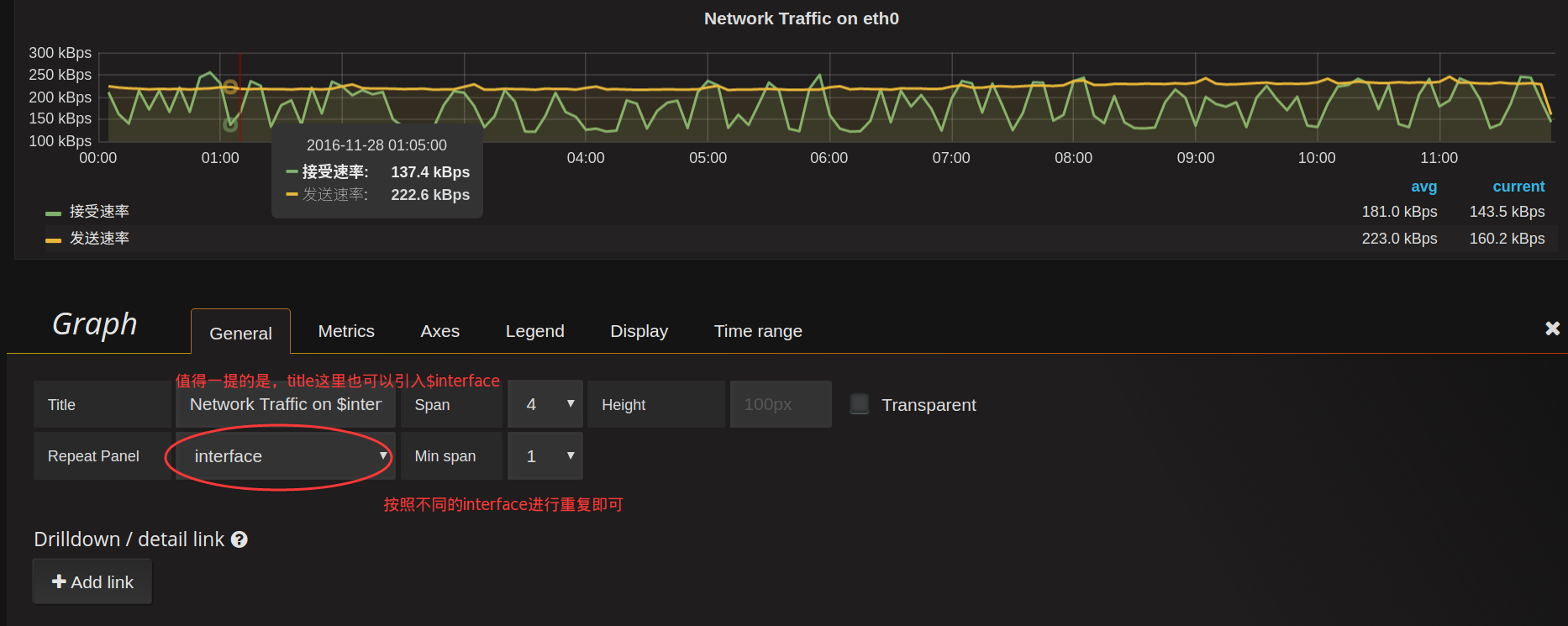Screen dimensions: 1568x626
Task: Sort legend by current column header
Action: coord(1518,187)
